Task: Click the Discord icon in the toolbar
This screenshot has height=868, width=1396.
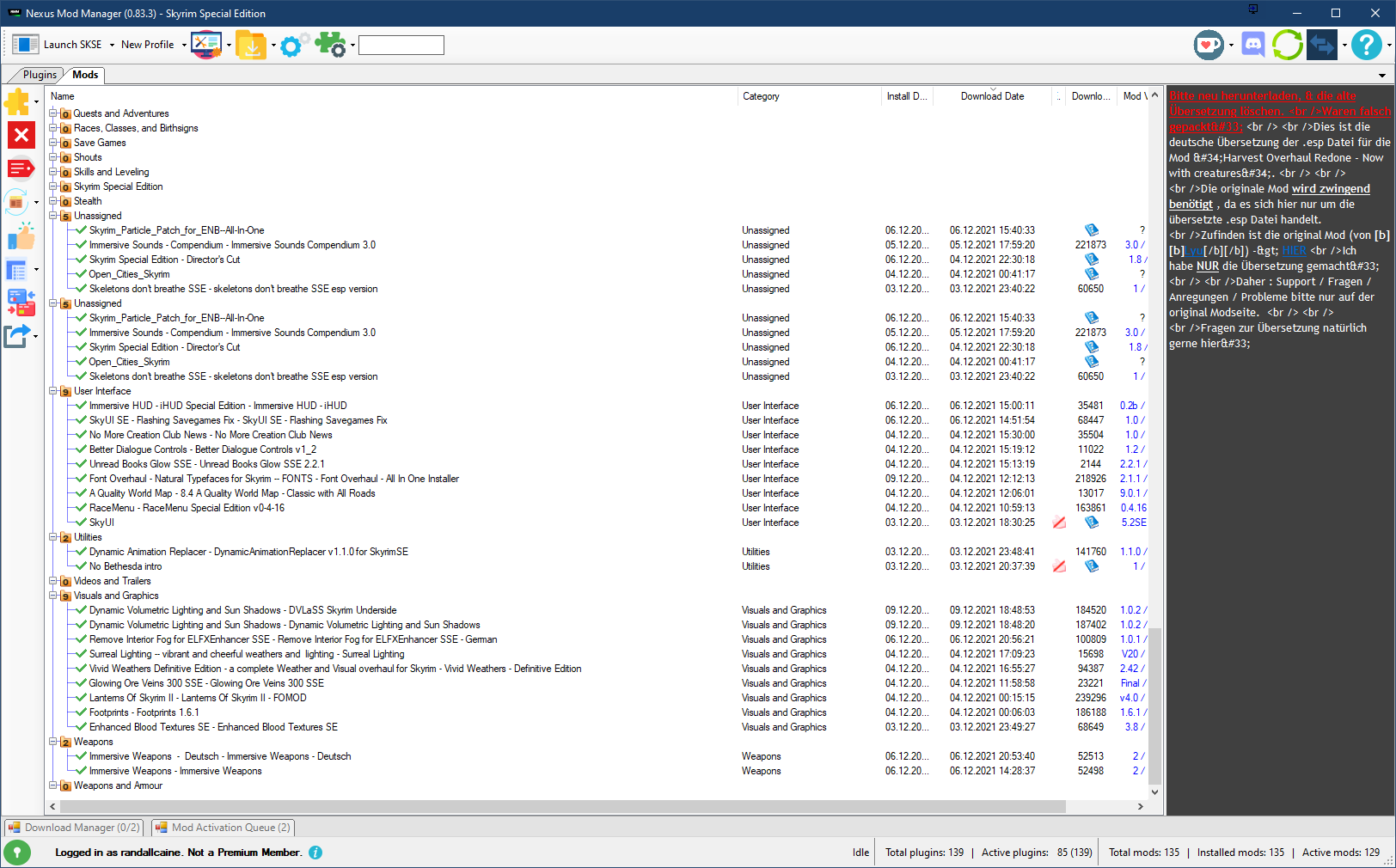Action: click(x=1253, y=45)
